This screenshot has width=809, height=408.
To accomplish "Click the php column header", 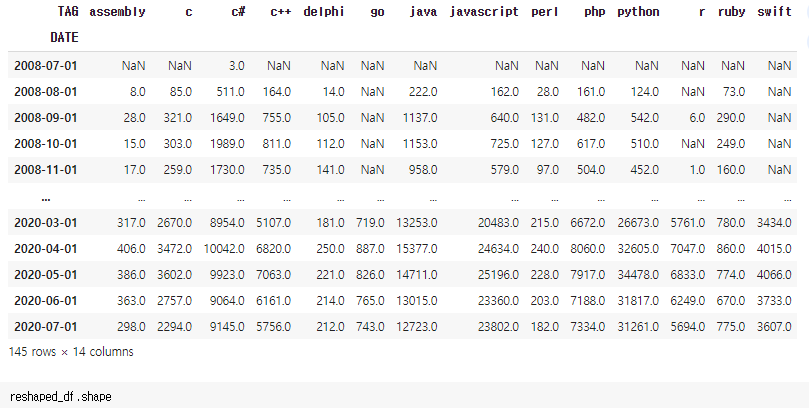I will 594,12.
